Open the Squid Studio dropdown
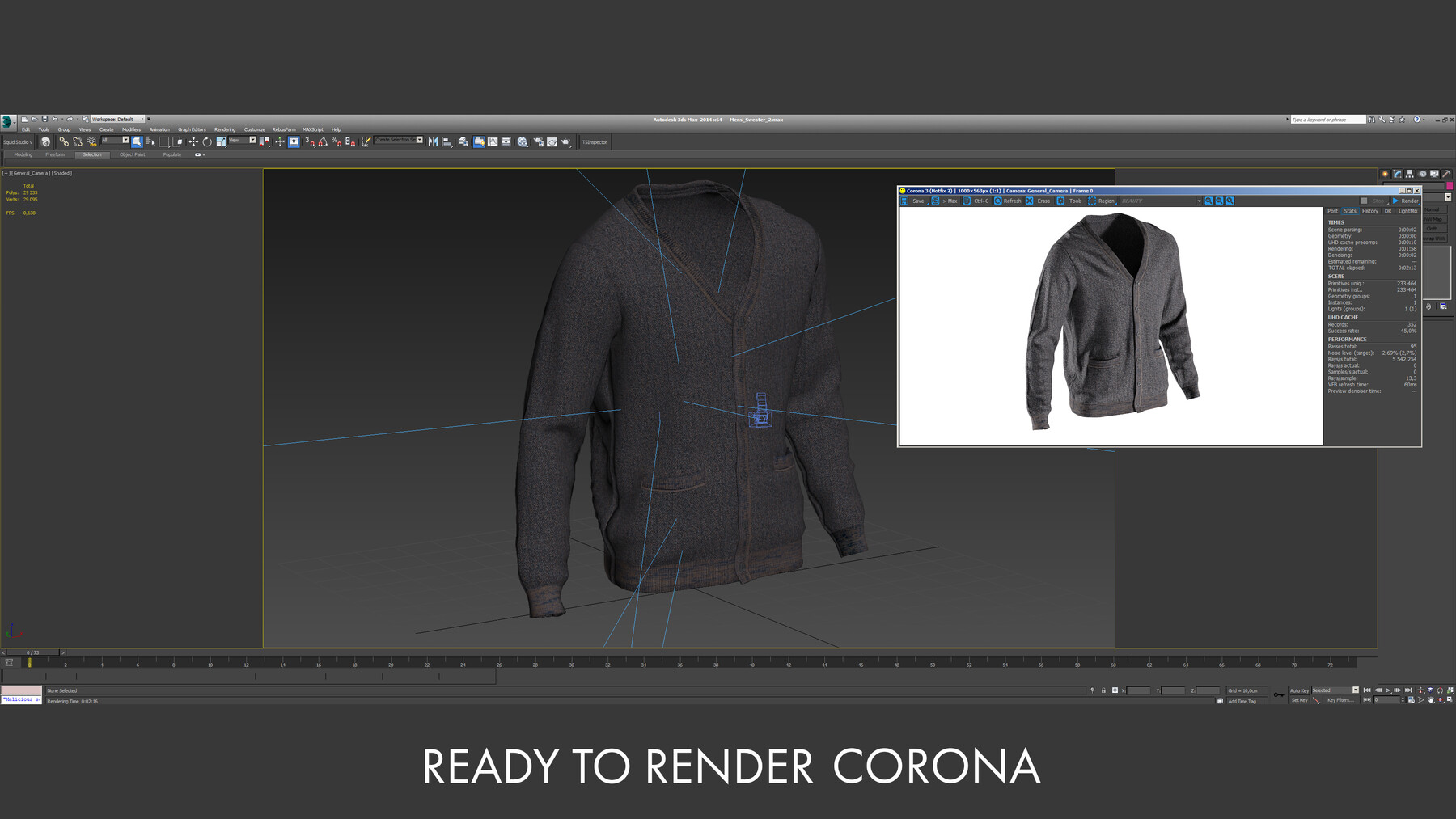The image size is (1456, 819). [18, 142]
